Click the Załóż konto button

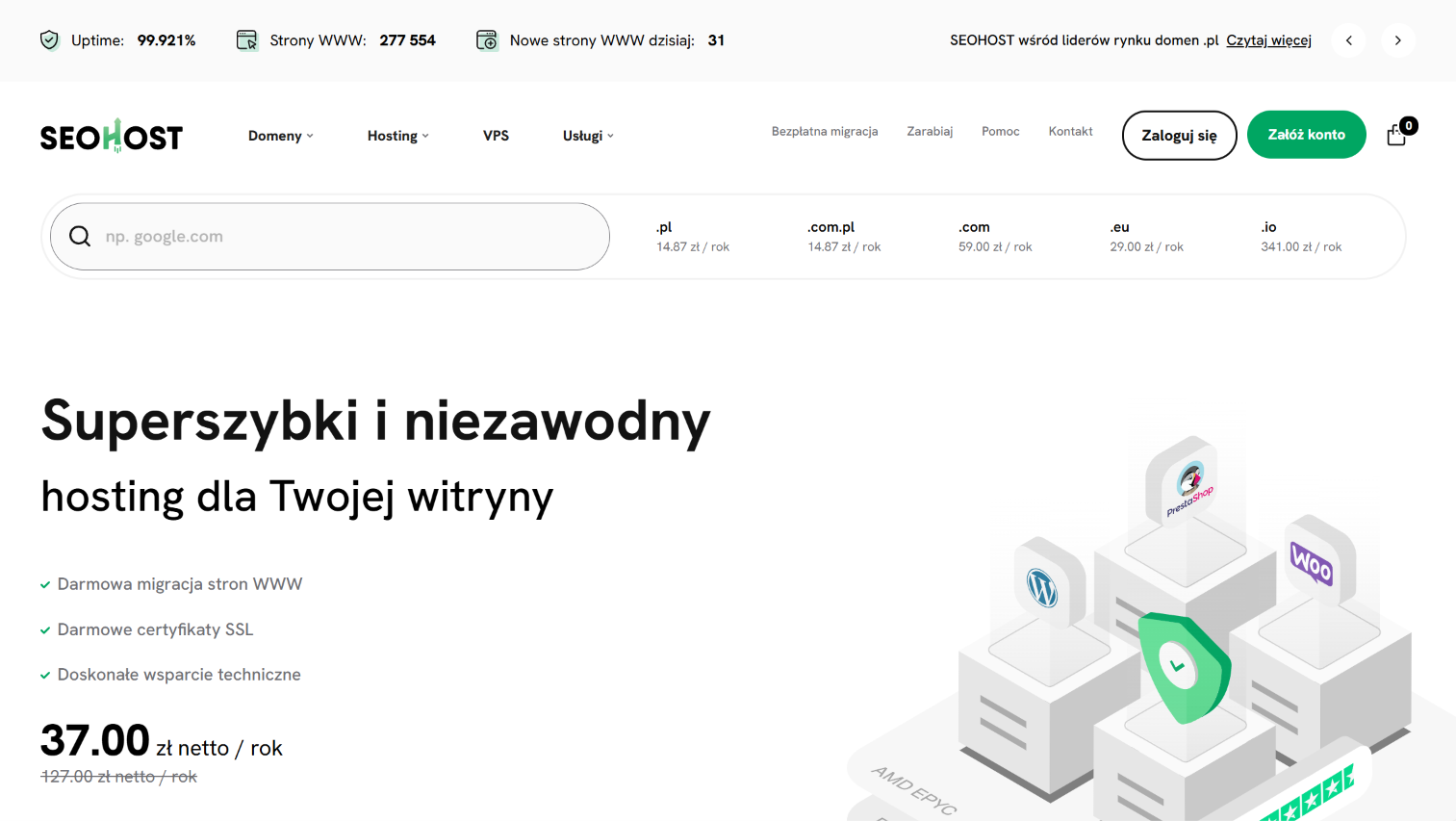click(1306, 135)
